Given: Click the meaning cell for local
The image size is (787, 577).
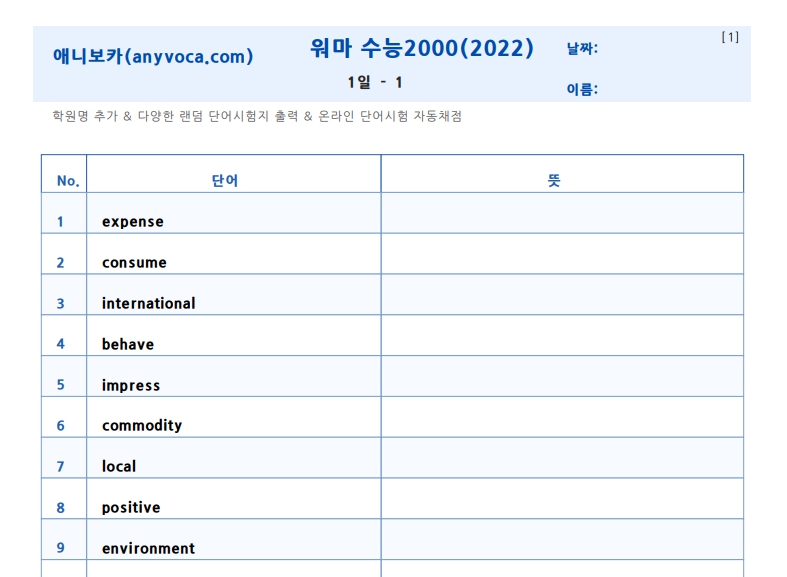Looking at the screenshot, I should pos(562,458).
